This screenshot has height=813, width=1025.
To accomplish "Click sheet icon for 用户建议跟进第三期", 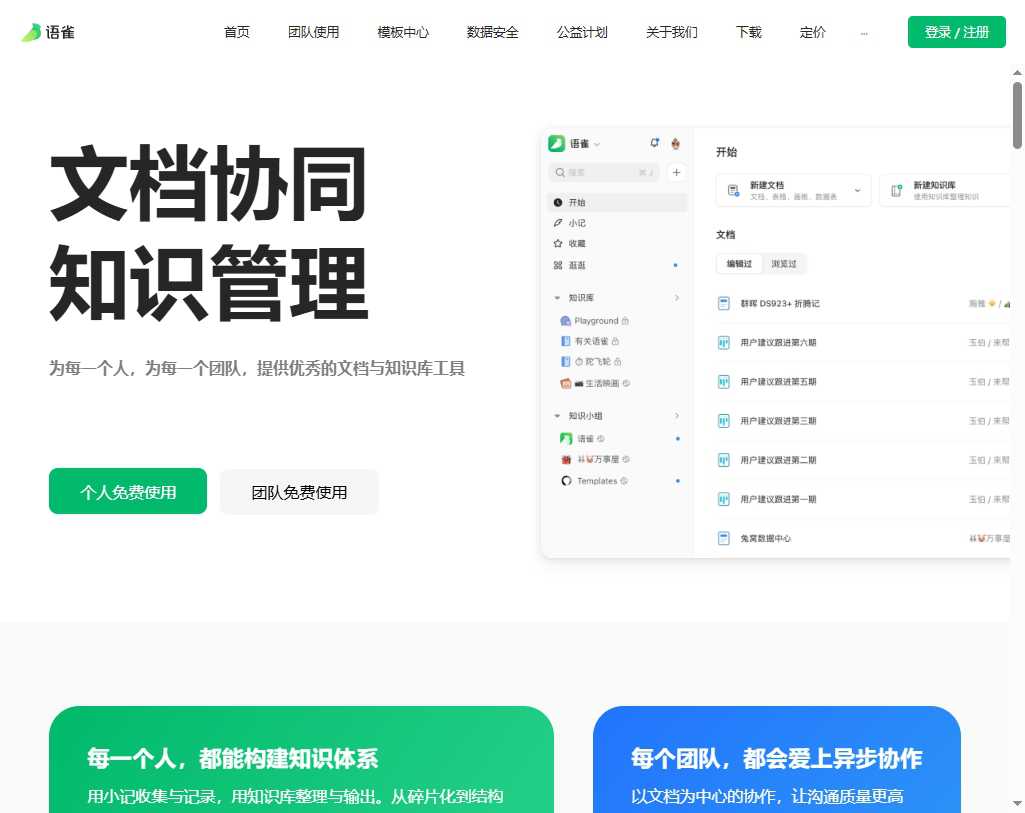I will coord(724,421).
